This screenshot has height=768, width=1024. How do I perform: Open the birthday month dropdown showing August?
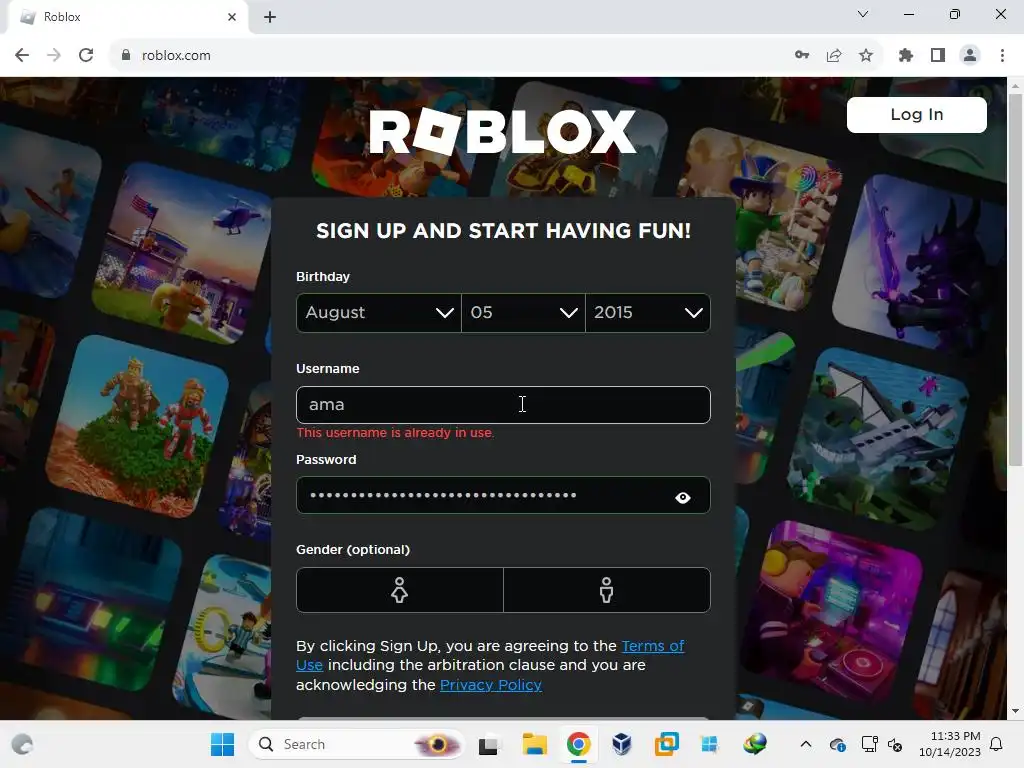click(379, 313)
